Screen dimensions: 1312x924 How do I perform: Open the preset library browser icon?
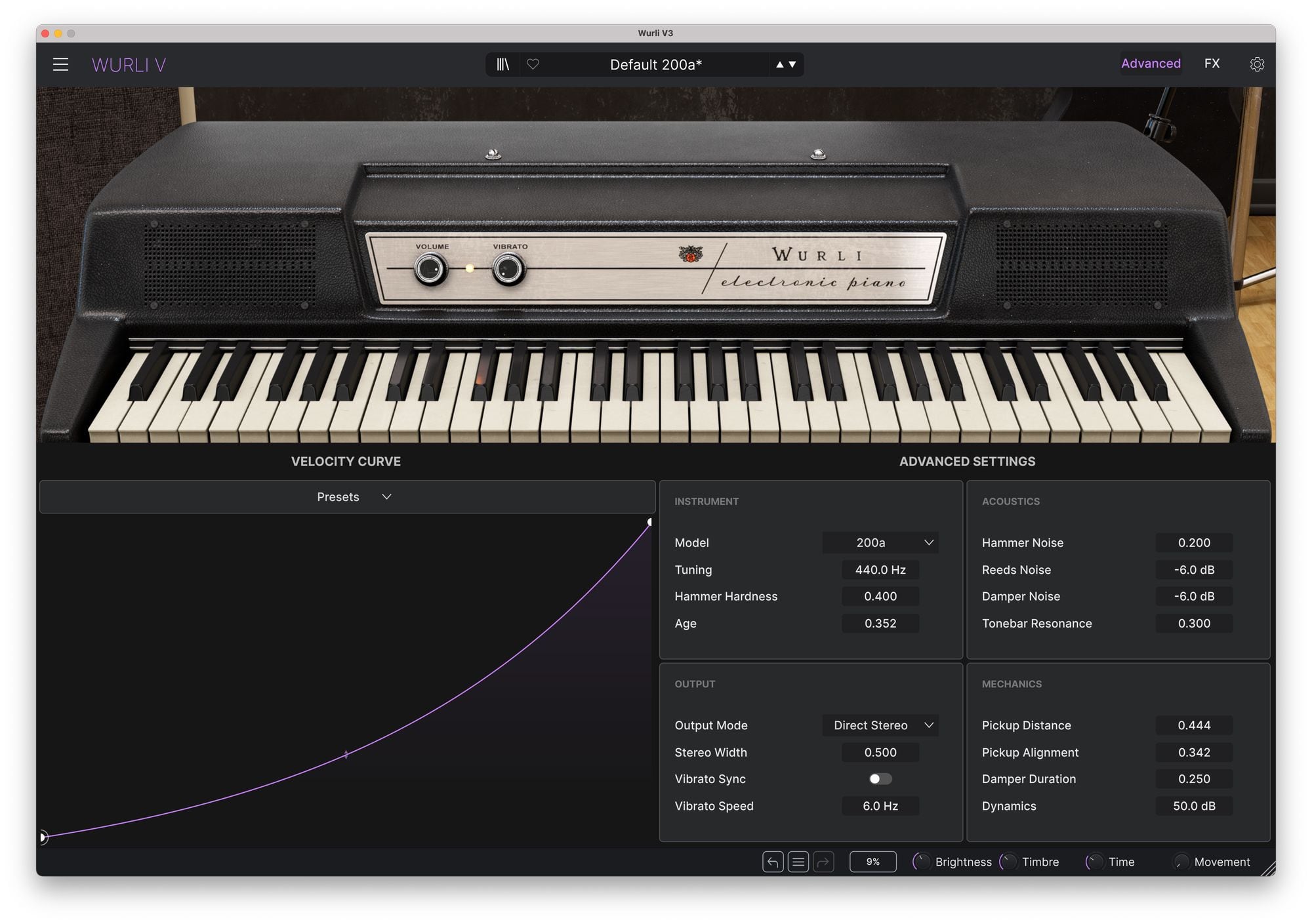[x=502, y=64]
